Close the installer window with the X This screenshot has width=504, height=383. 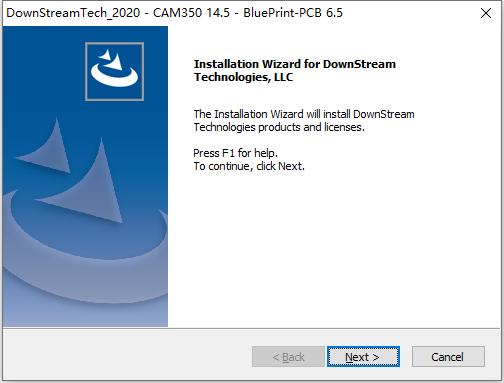(x=486, y=13)
